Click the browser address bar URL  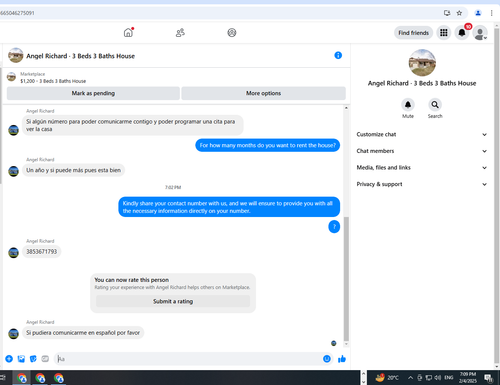pyautogui.click(x=17, y=13)
